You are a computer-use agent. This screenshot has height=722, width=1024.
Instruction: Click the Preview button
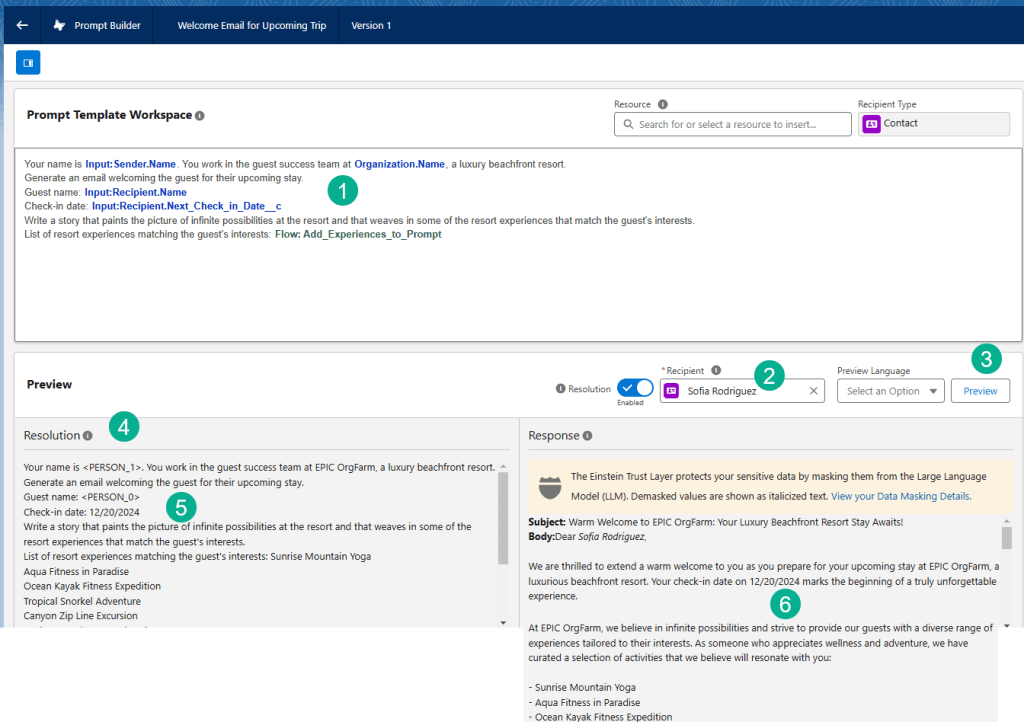pyautogui.click(x=980, y=391)
